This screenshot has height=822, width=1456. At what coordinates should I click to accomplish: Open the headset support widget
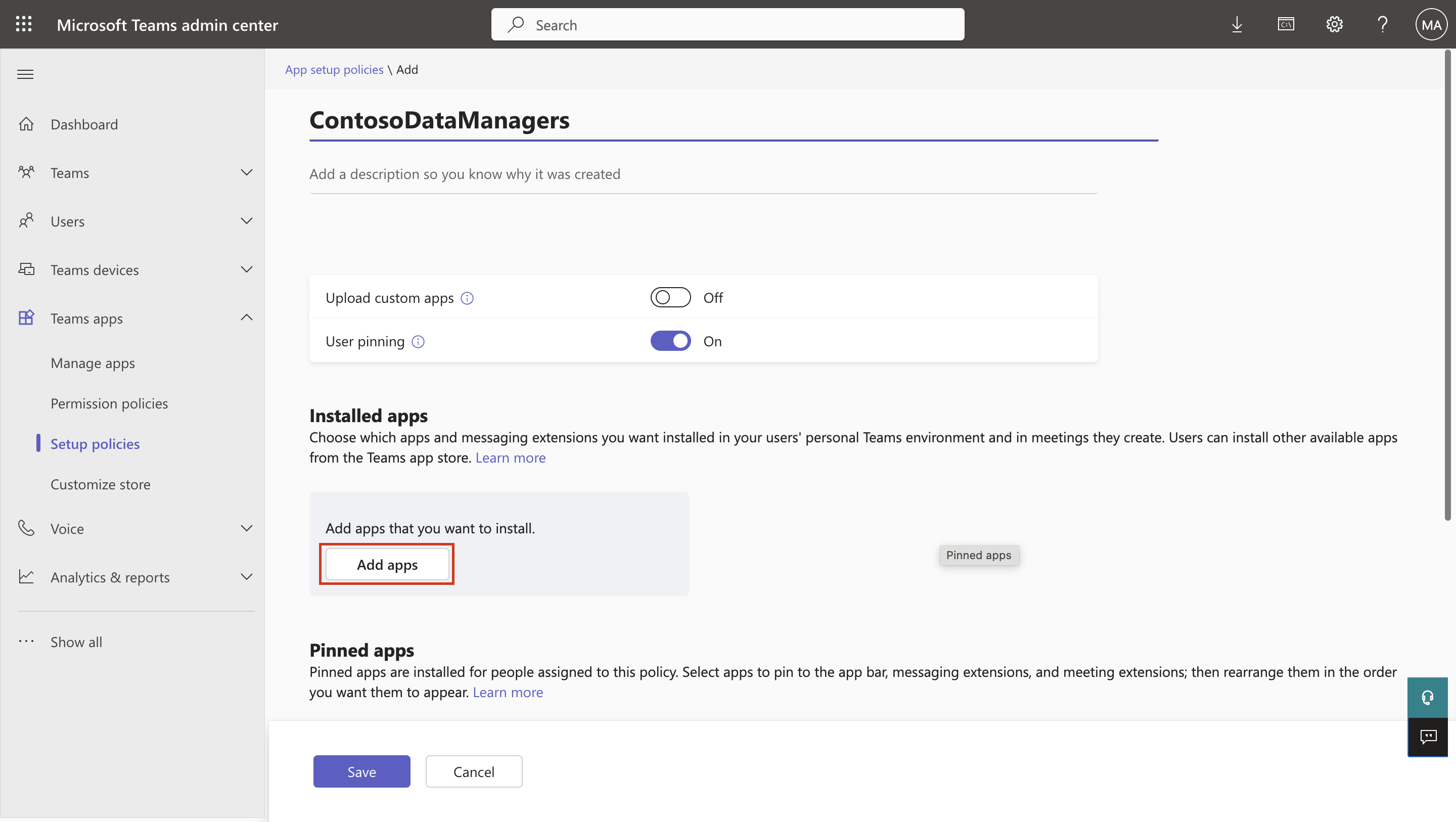1428,698
